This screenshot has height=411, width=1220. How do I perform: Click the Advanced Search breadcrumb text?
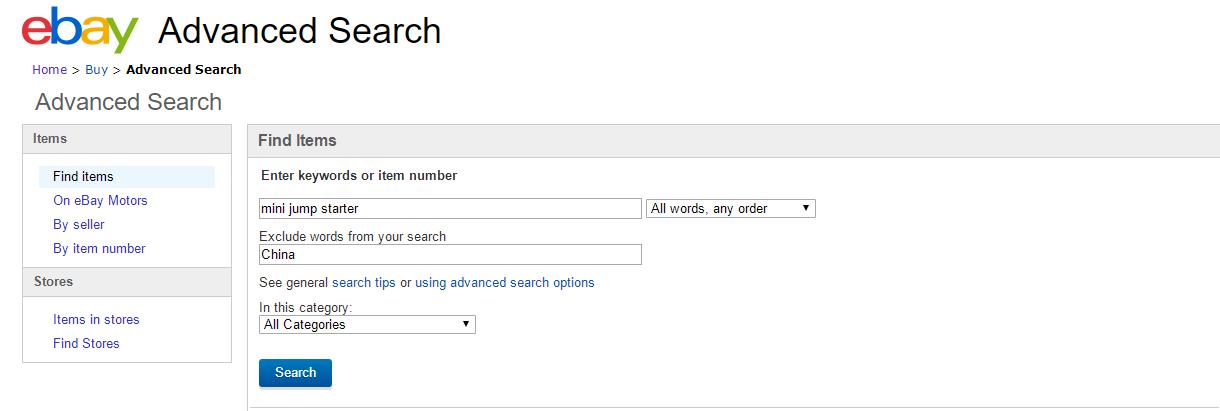(x=184, y=70)
